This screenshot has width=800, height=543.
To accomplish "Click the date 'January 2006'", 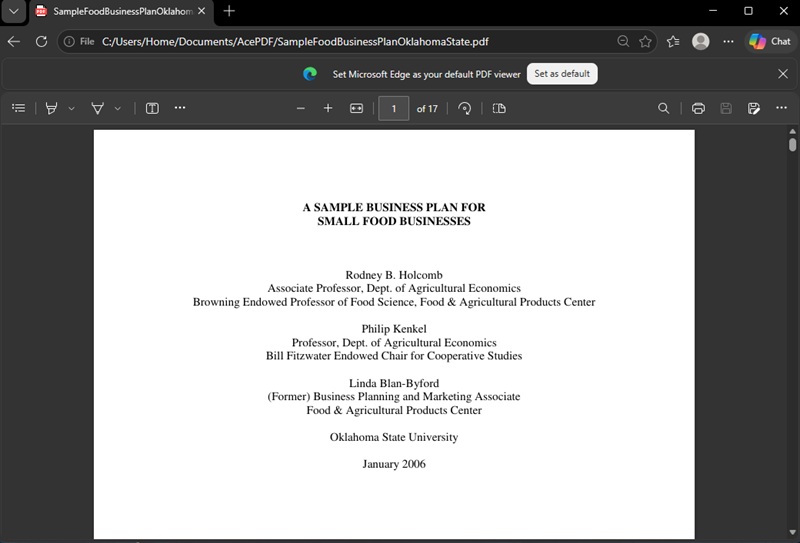I will point(394,464).
